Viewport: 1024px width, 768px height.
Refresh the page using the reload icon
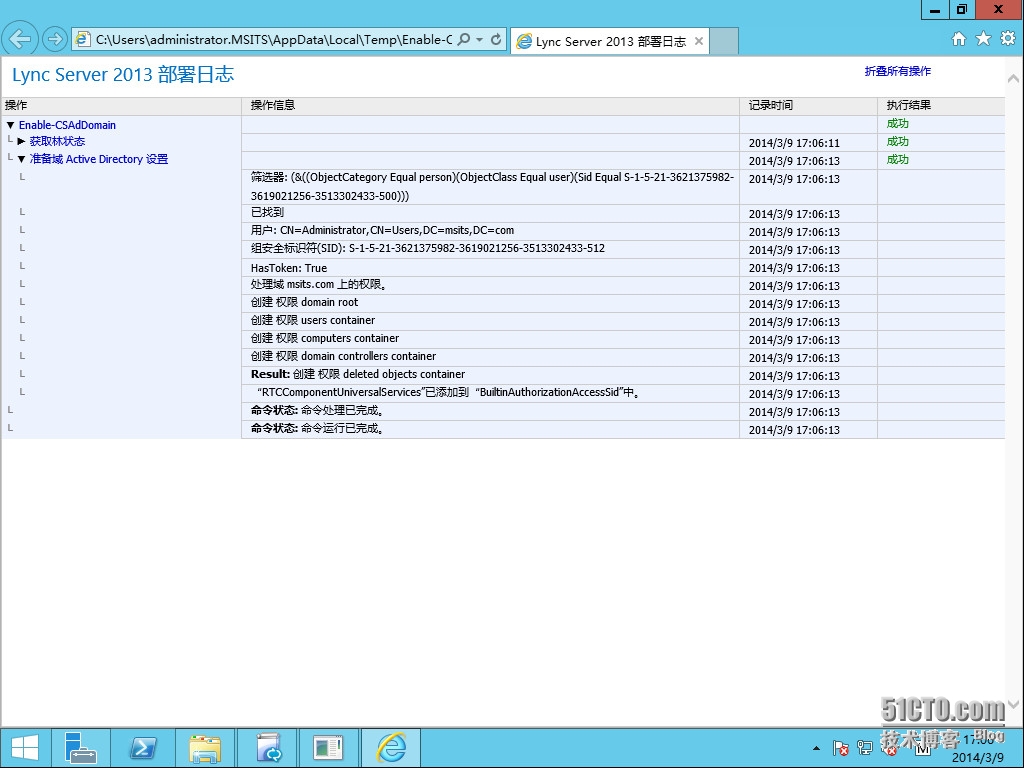point(496,39)
